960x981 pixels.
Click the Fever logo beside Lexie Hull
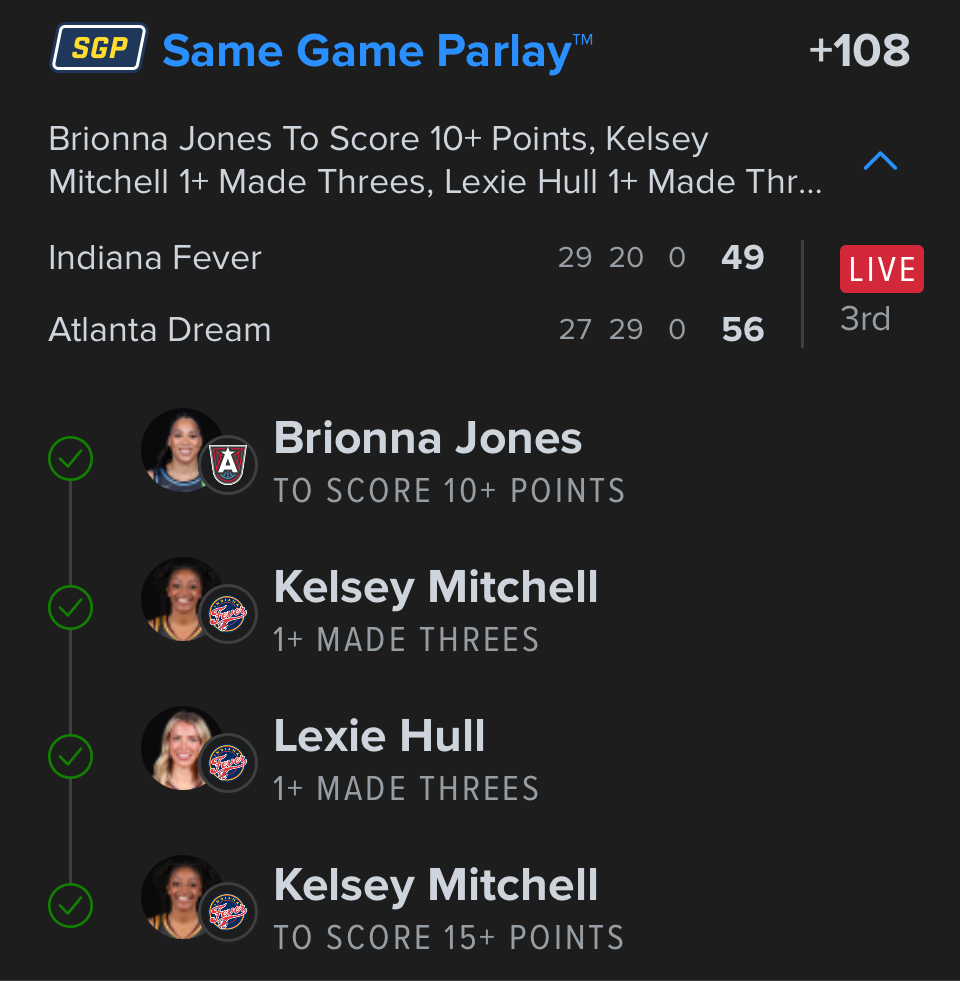[229, 763]
